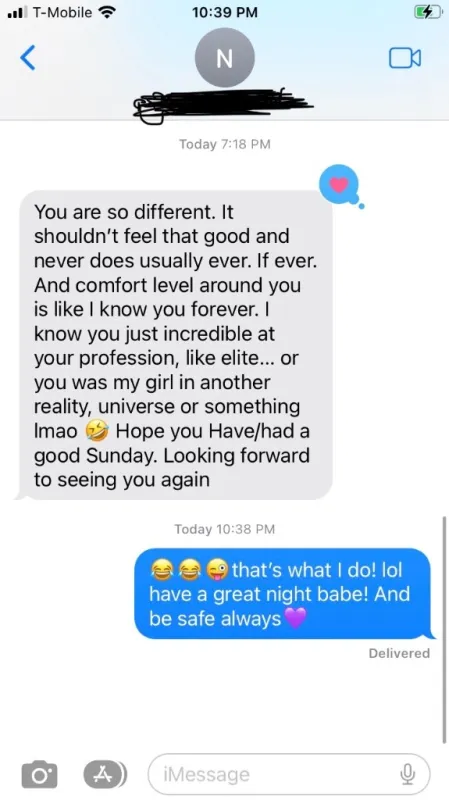Tap the Today 10:38 PM timestamp
449x800 pixels.
224,529
